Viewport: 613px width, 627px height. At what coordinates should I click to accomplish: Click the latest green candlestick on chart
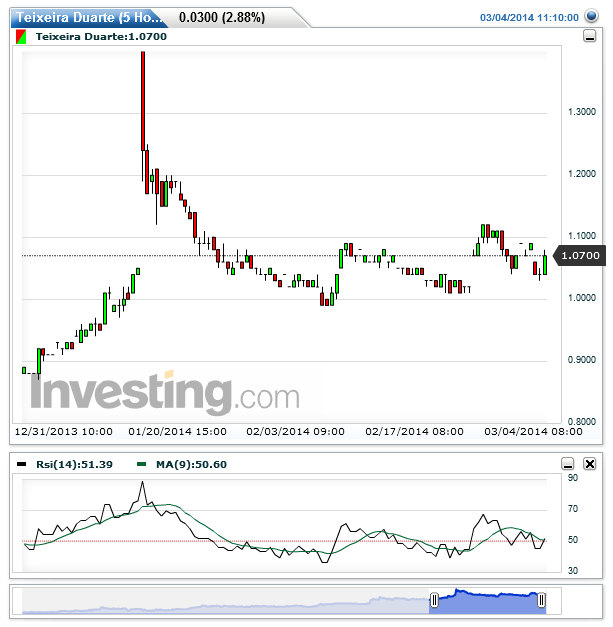point(545,265)
